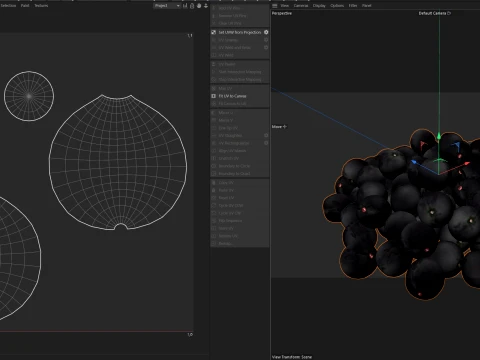
Task: Select partially visible UV island at bottom-left
Action: click(18, 258)
